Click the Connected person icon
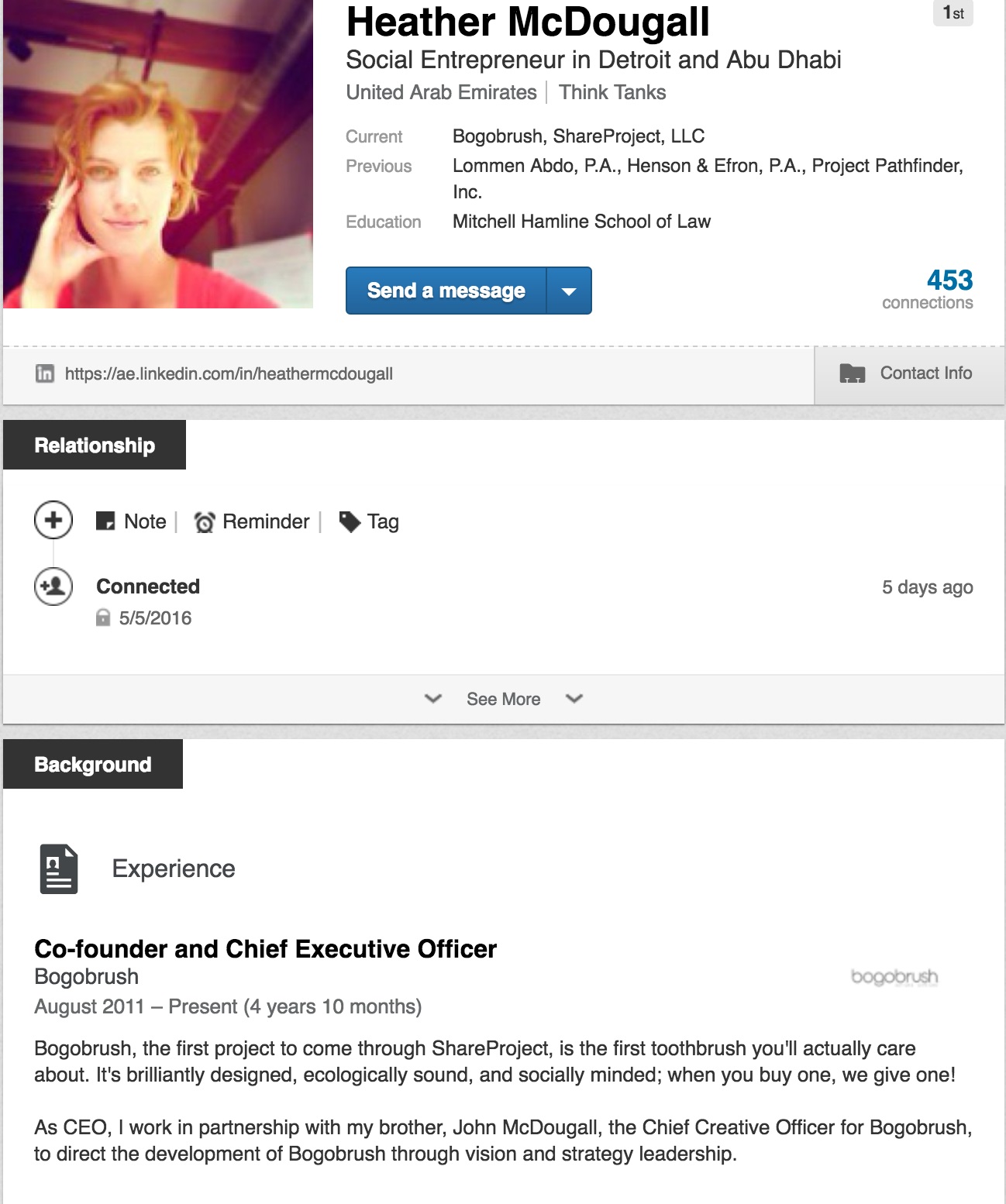 pos(53,587)
